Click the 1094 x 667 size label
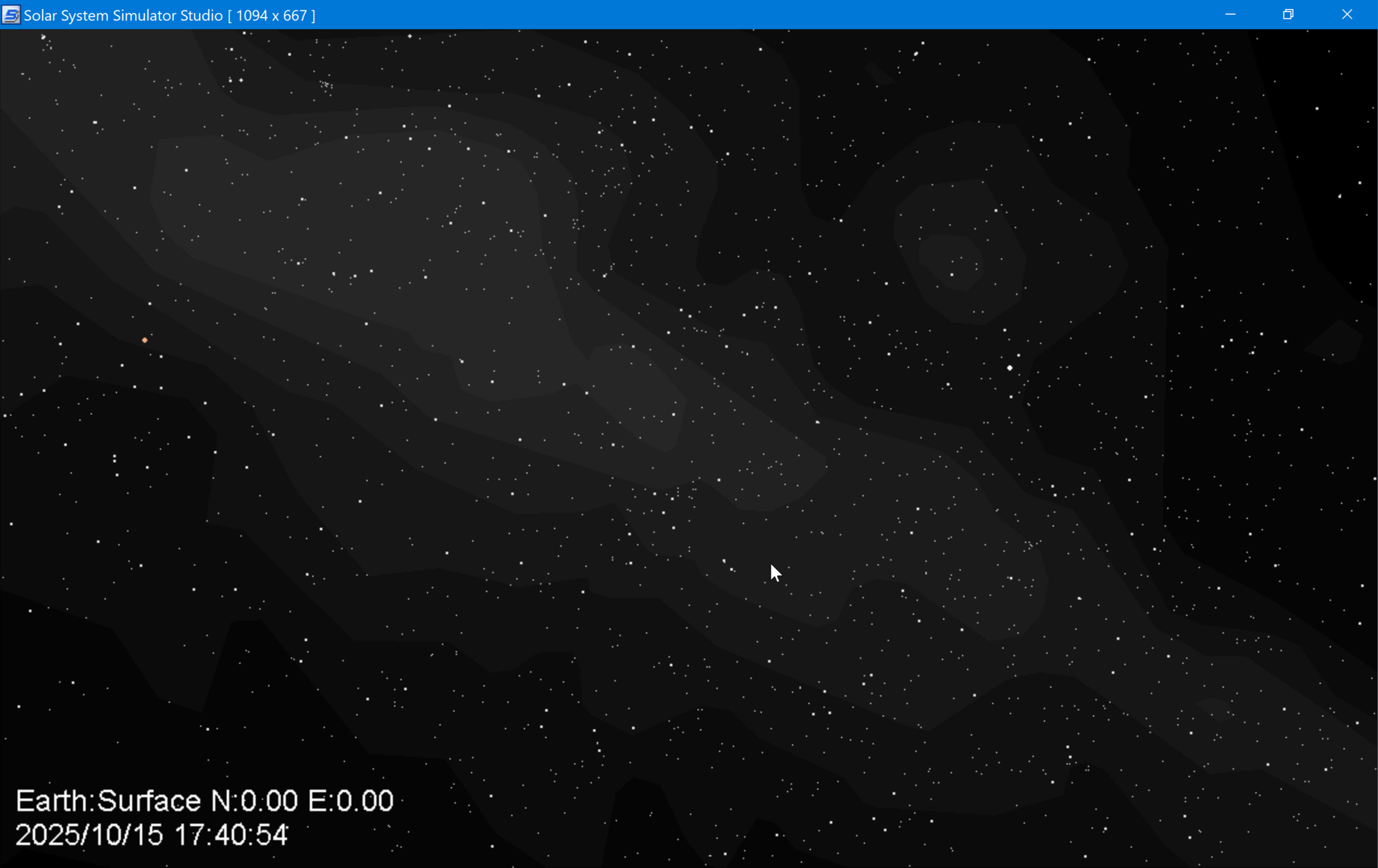 (x=271, y=15)
